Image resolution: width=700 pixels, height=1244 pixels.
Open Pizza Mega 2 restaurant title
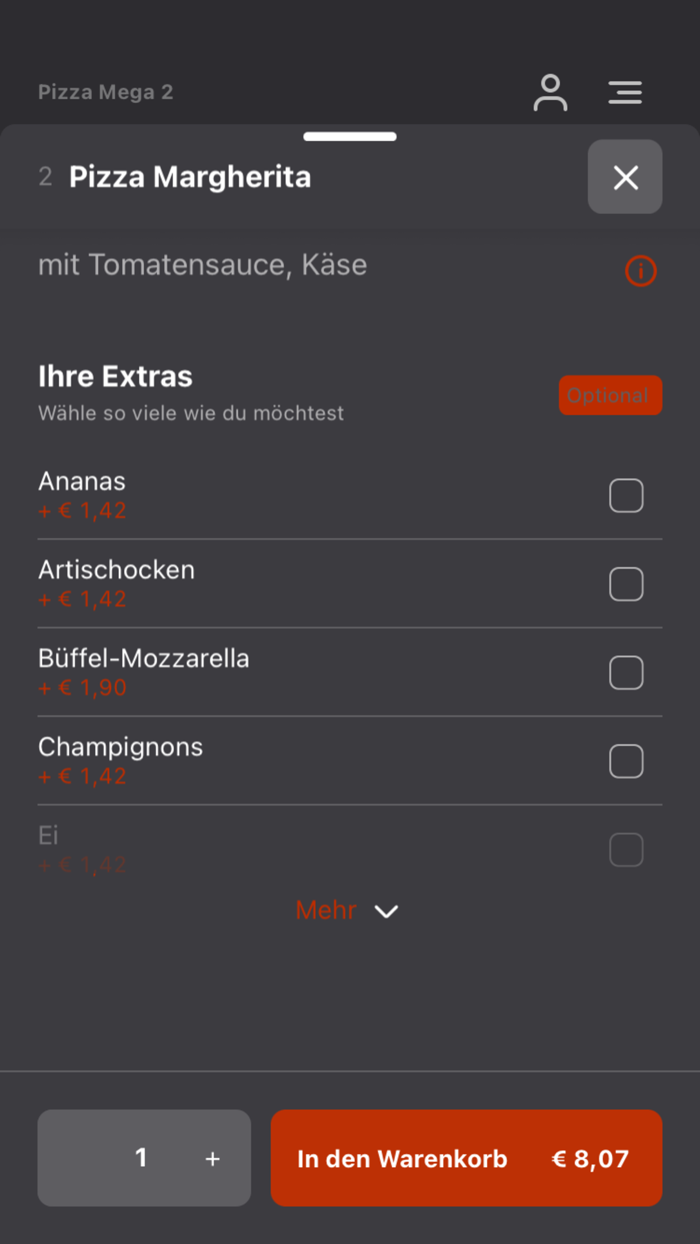pos(105,92)
